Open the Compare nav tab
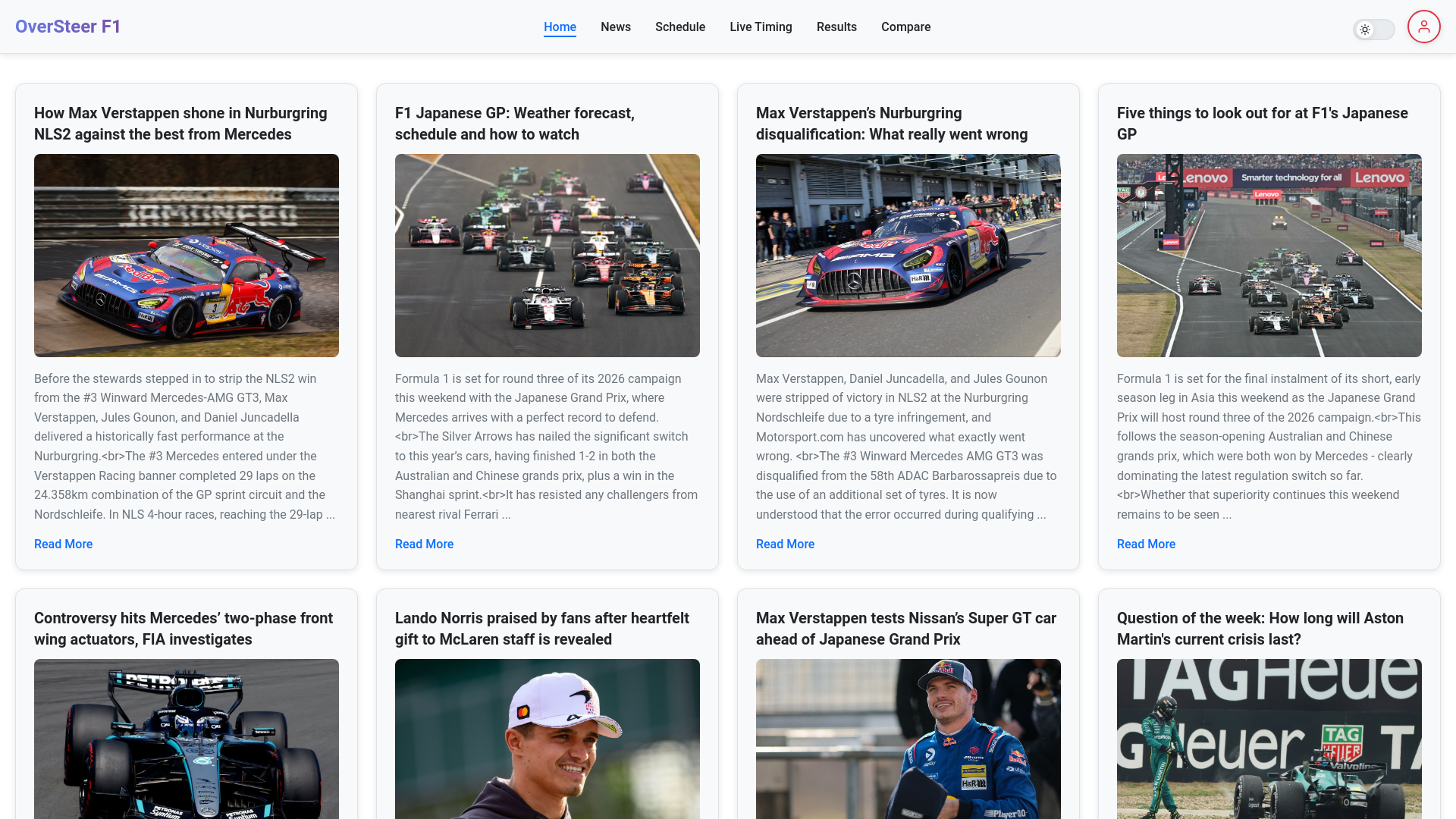 905,27
